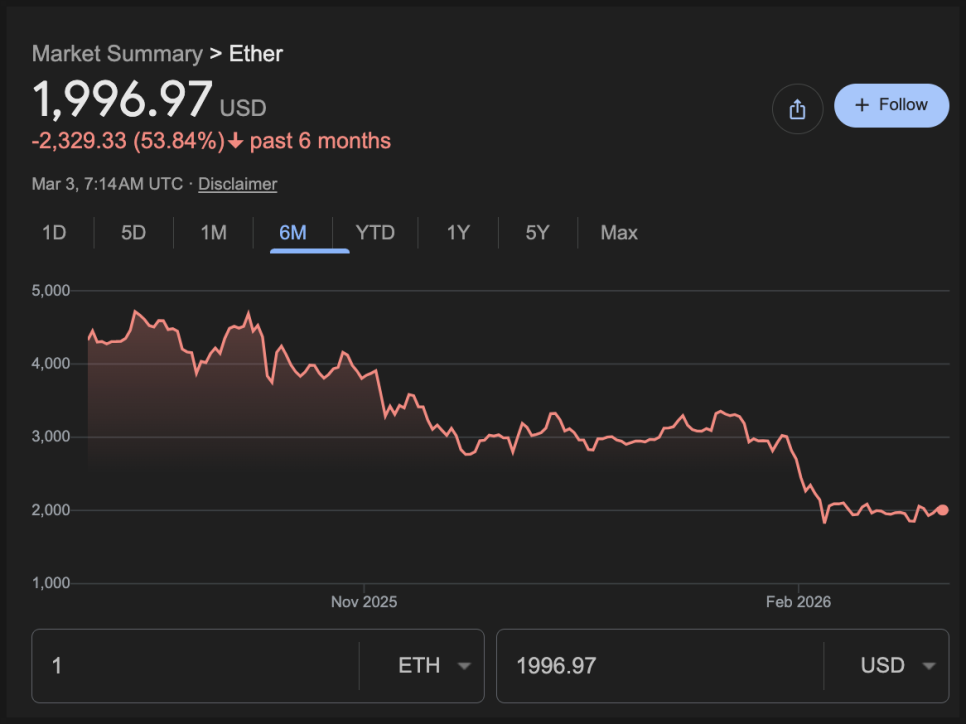
Task: Click the share icon button
Action: [x=797, y=109]
